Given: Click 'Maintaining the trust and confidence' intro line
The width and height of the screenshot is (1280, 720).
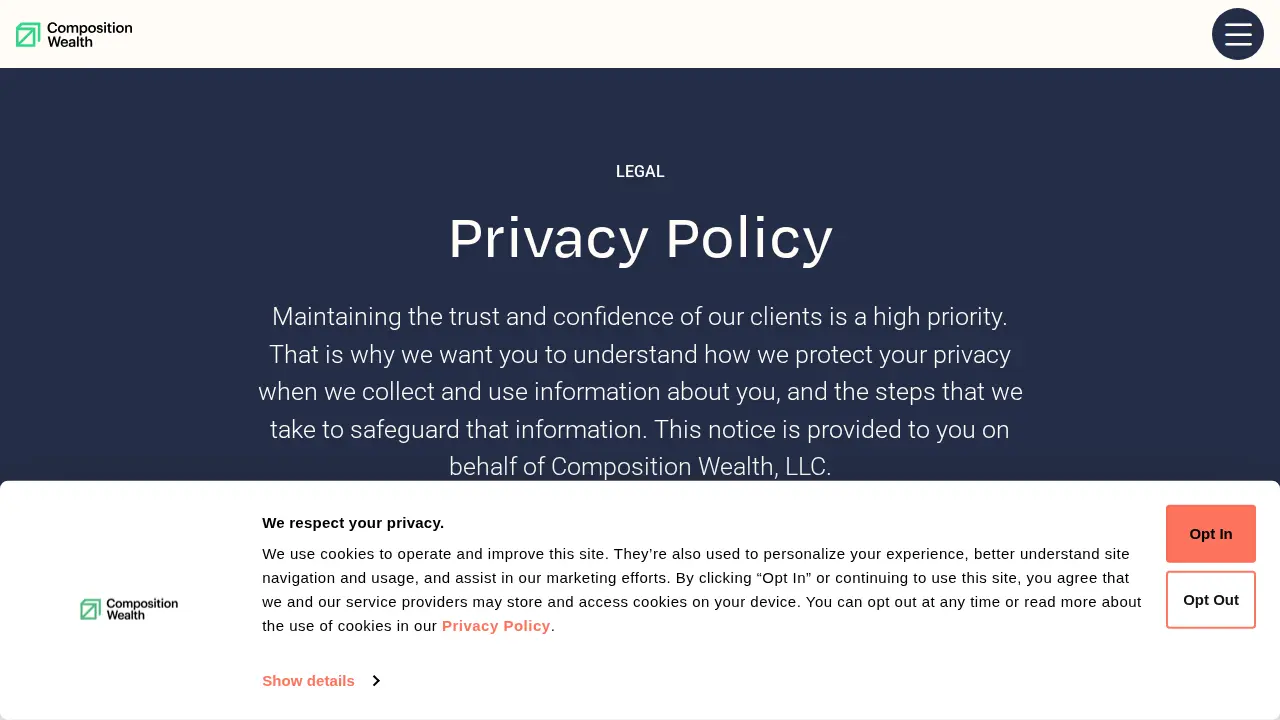Looking at the screenshot, I should [x=640, y=317].
